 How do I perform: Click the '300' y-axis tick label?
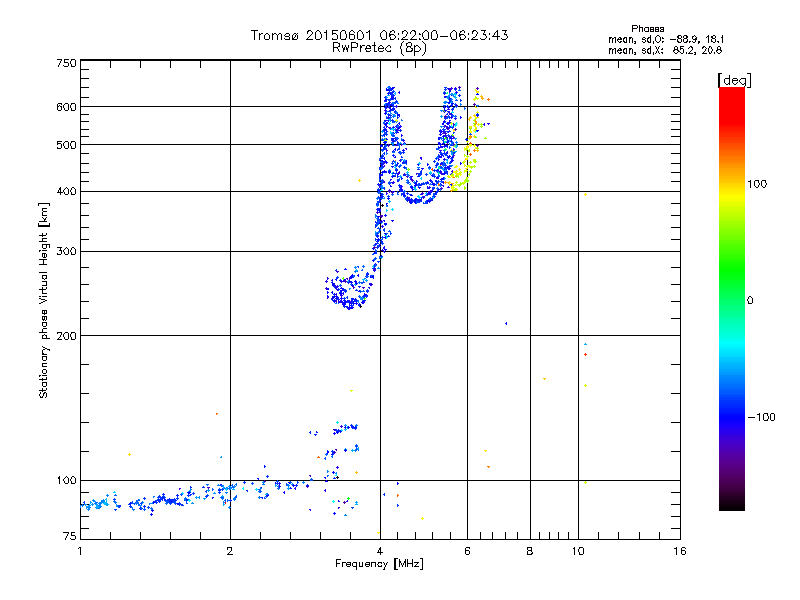(66, 251)
